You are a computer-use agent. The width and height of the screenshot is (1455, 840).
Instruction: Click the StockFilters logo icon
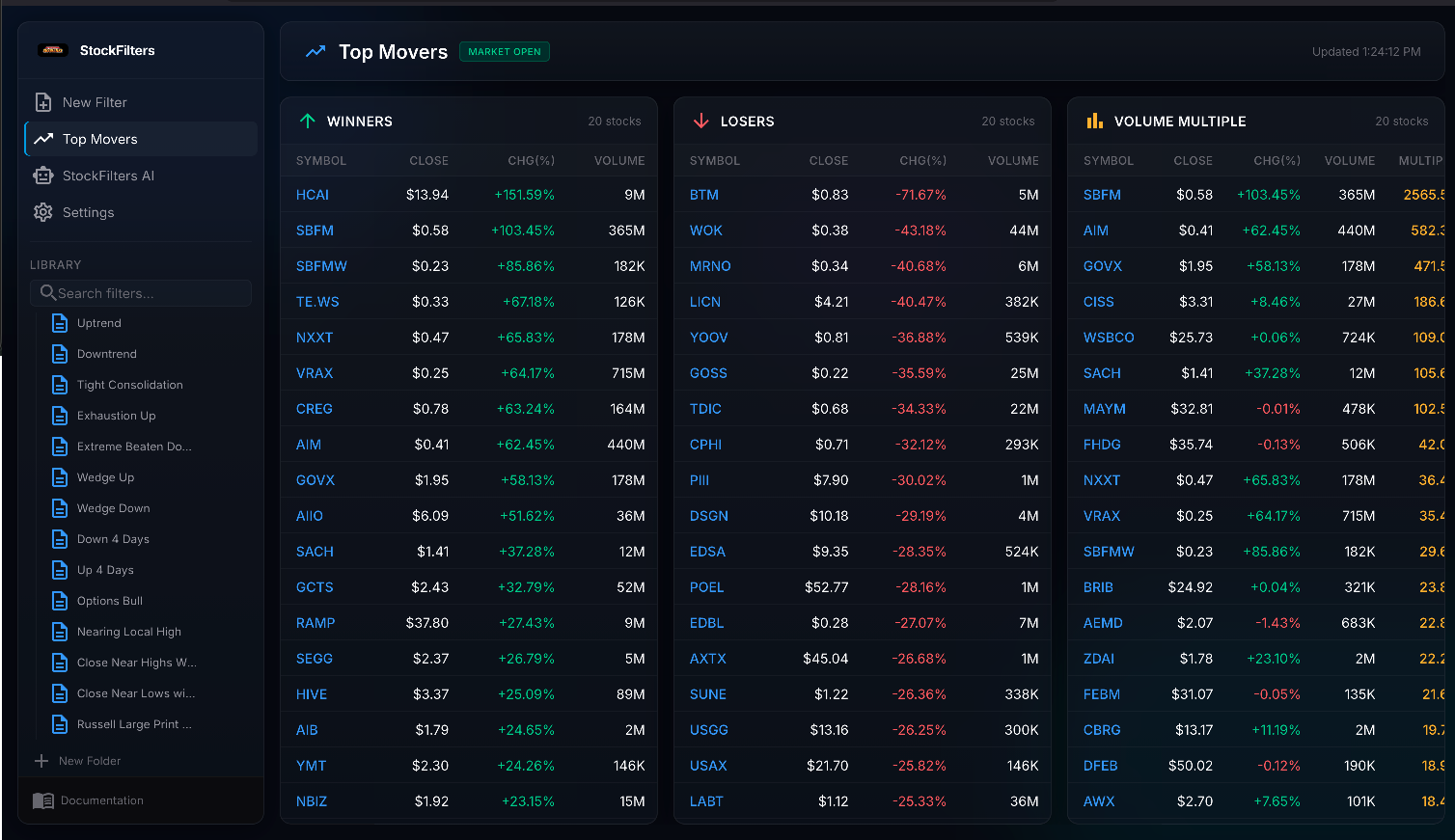click(x=53, y=50)
